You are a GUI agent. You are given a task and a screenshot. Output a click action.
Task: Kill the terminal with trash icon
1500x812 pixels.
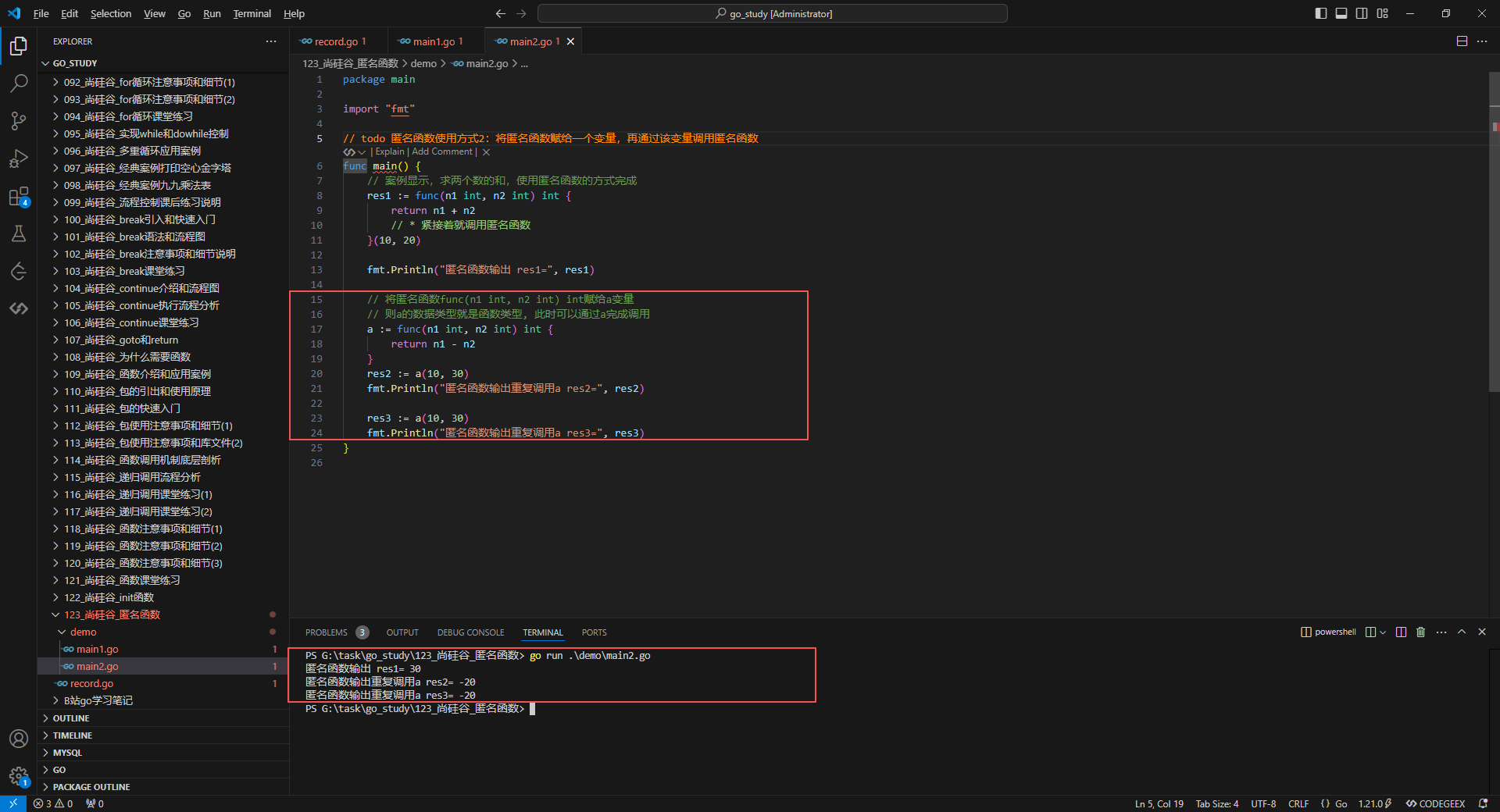tap(1421, 632)
